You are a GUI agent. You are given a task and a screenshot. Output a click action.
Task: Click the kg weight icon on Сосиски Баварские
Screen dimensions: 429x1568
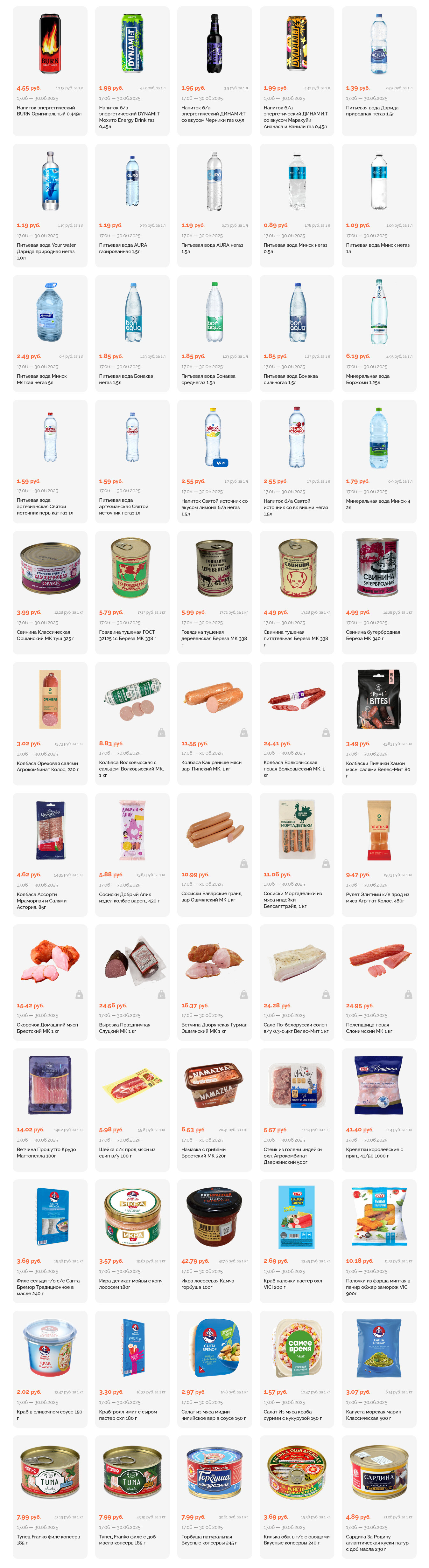pos(244,863)
